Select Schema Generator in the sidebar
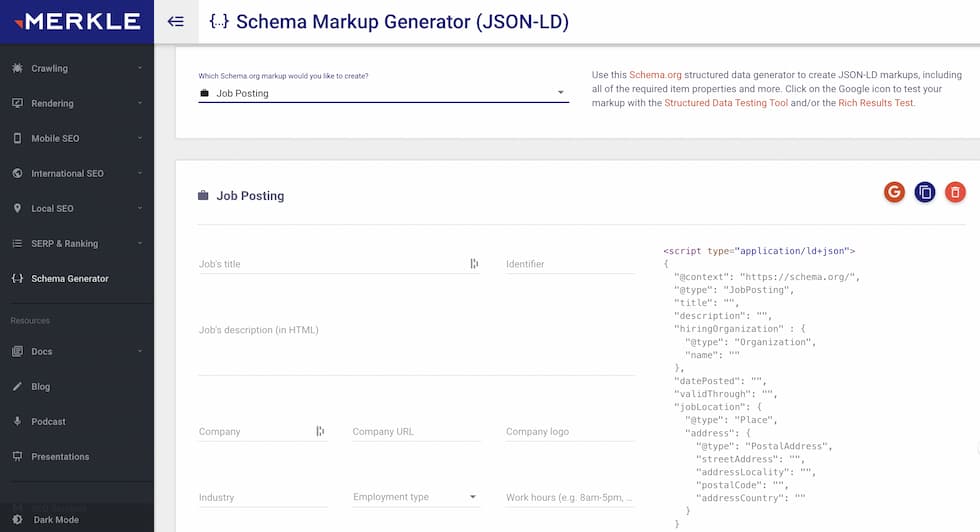The height and width of the screenshot is (532, 980). point(69,278)
